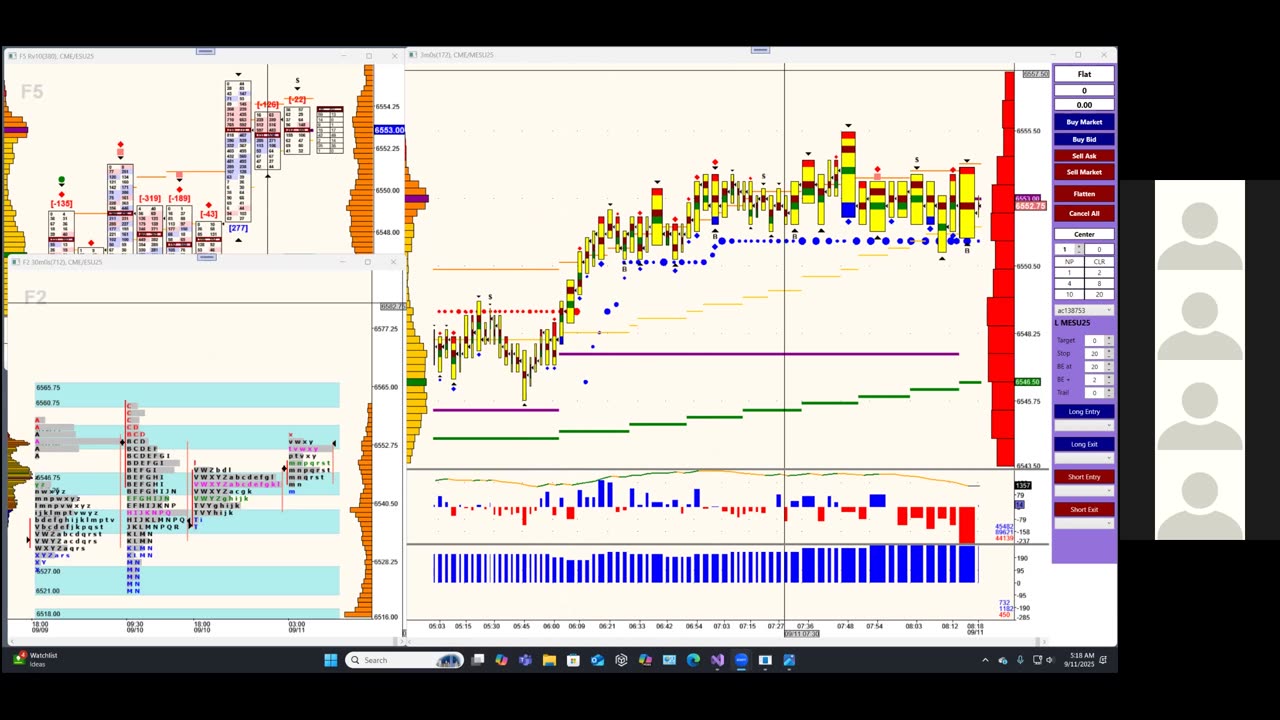Open the Windows Start menu

[331, 660]
